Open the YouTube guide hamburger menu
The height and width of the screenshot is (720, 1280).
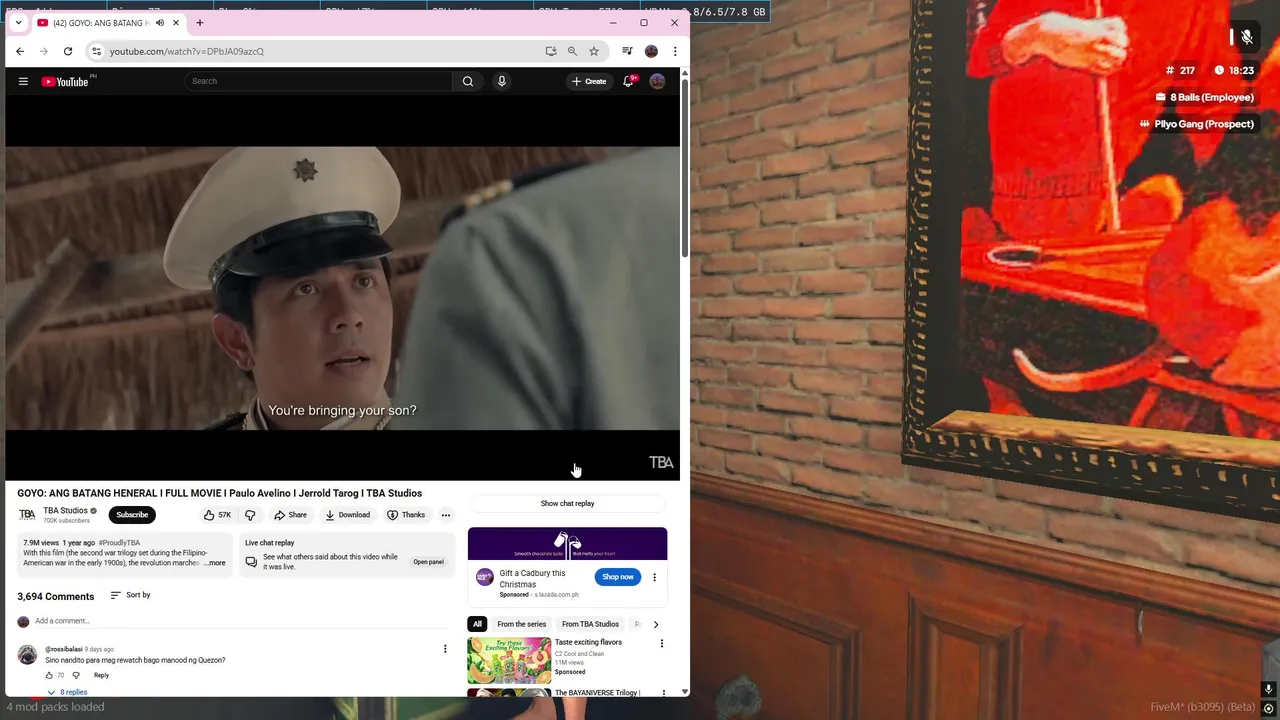click(x=23, y=81)
